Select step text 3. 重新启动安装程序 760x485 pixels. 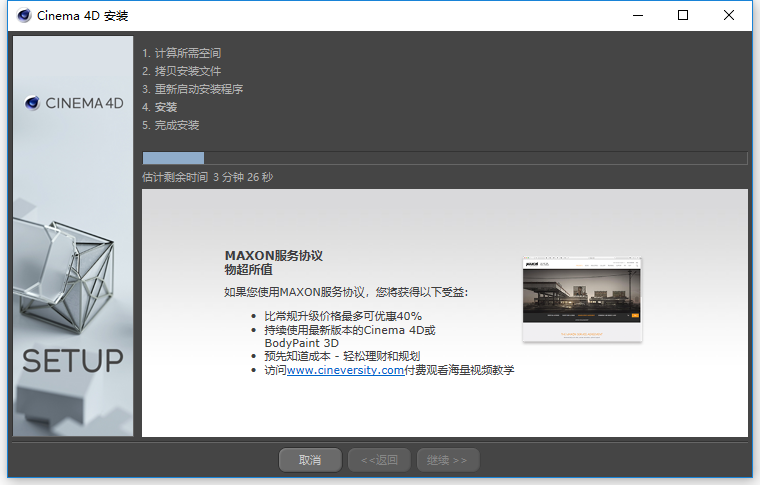coord(192,89)
